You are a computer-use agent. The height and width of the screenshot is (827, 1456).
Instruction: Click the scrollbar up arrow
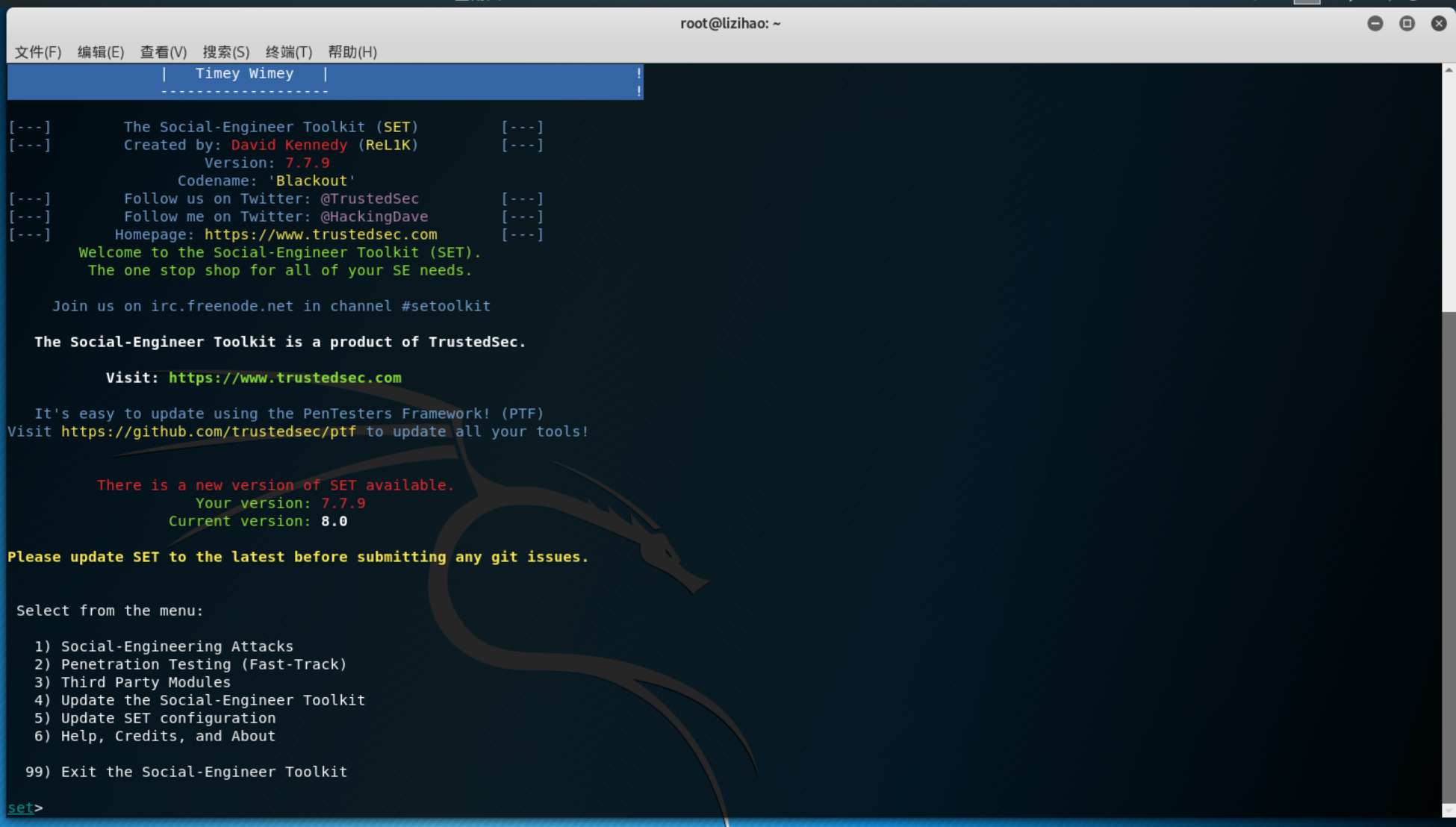coord(1449,70)
